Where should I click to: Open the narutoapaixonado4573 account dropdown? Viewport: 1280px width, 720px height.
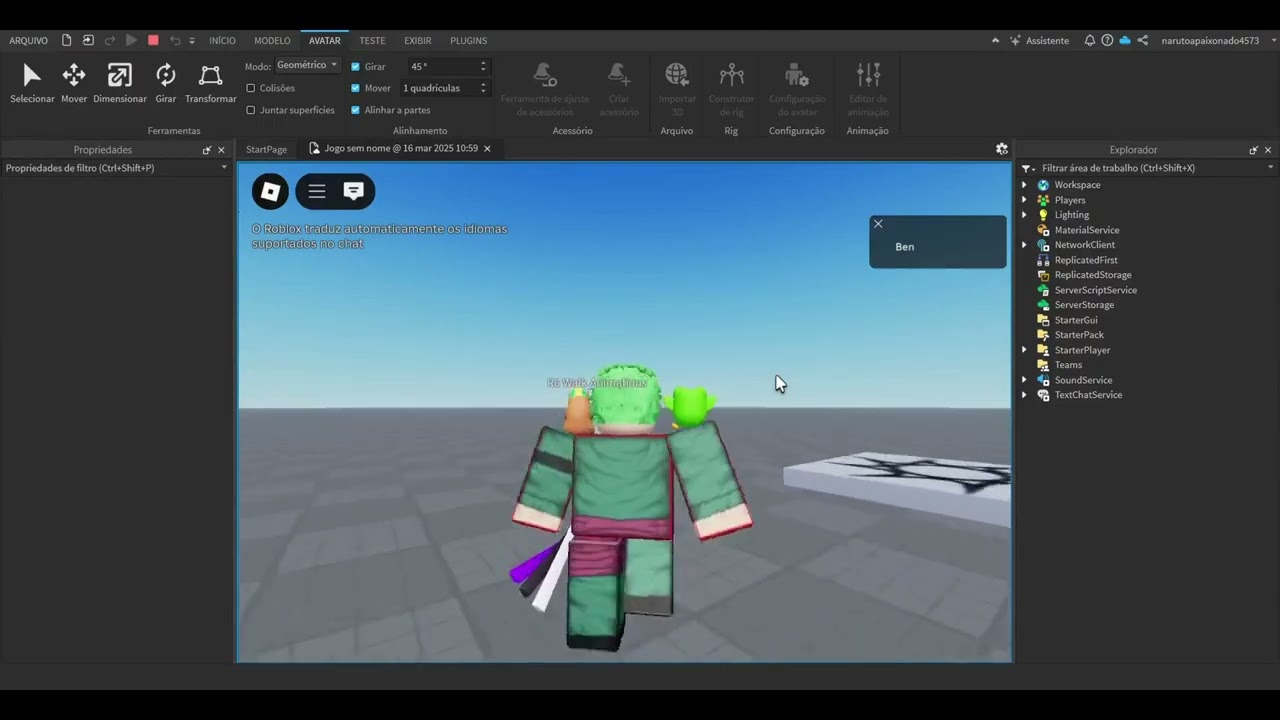point(1216,41)
